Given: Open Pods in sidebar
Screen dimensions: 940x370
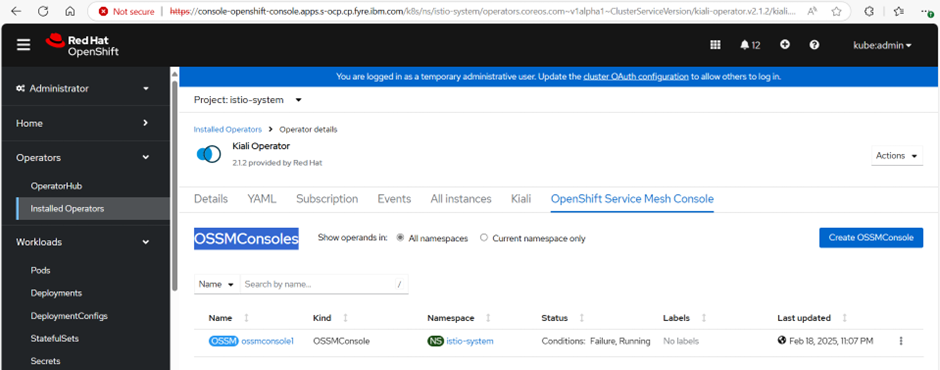Looking at the screenshot, I should [x=40, y=270].
